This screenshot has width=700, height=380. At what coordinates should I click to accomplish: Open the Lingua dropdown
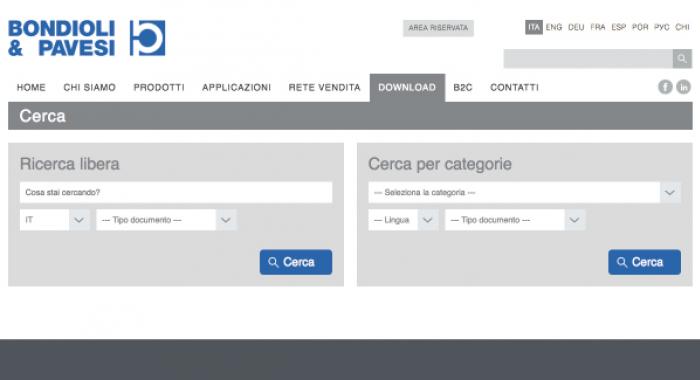coord(403,220)
